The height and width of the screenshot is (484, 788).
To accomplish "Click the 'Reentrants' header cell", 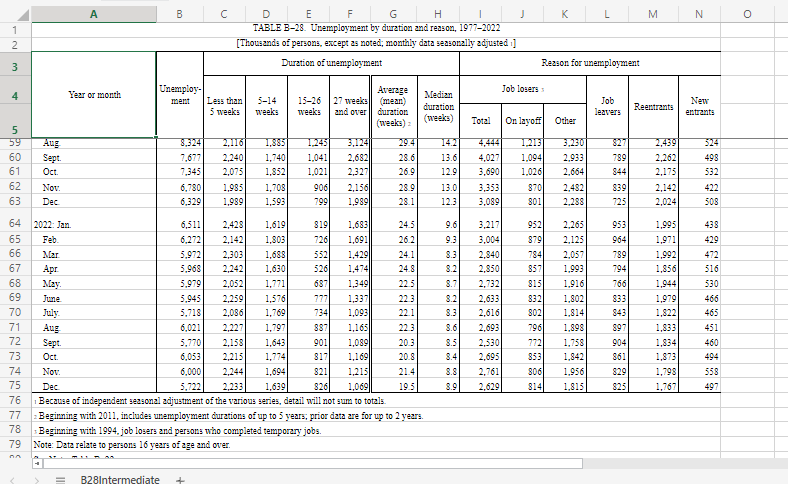I will (x=653, y=106).
